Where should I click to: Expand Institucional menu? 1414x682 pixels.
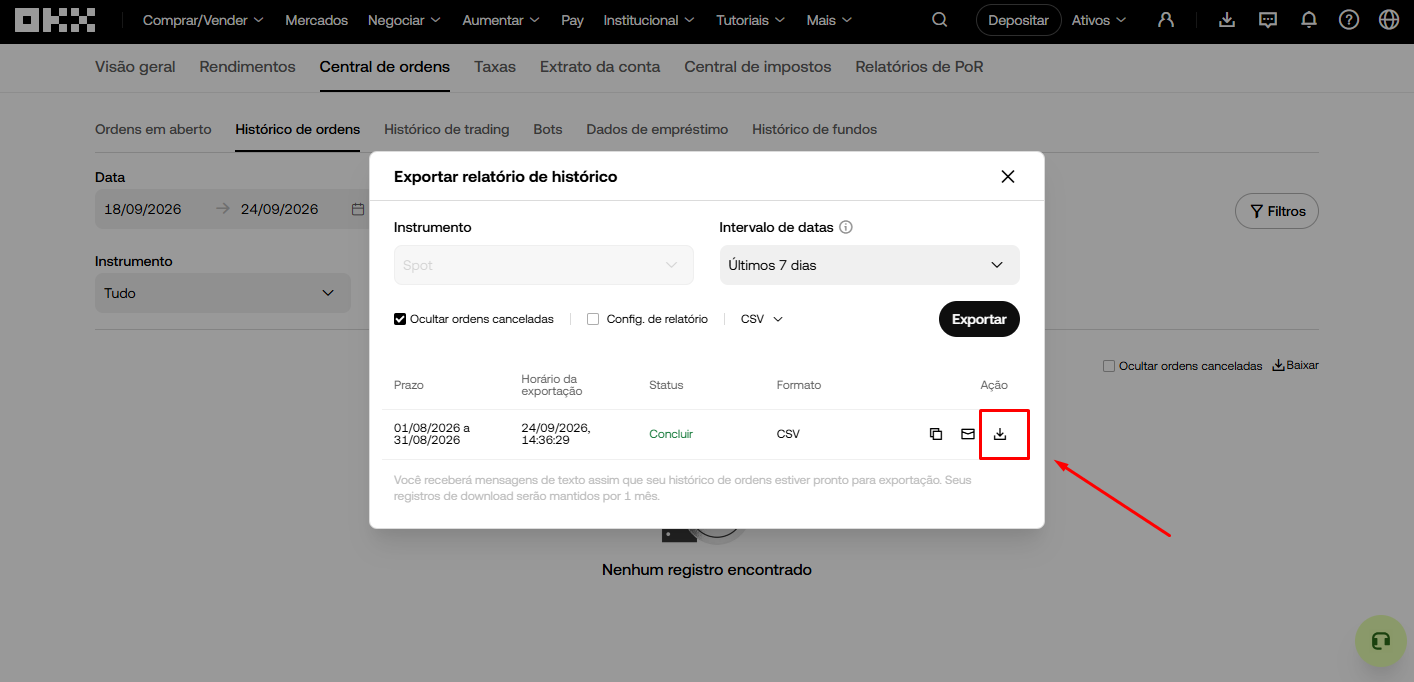tap(650, 20)
